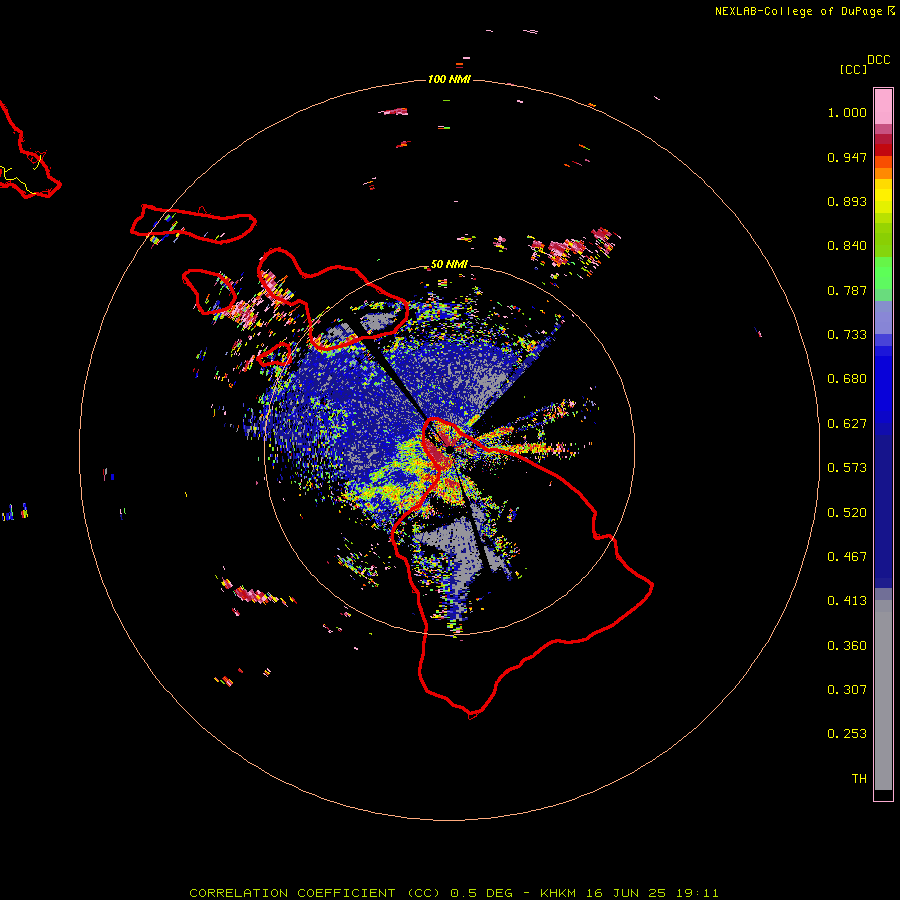
Task: Click the 0.893 scale value
Action: click(847, 201)
